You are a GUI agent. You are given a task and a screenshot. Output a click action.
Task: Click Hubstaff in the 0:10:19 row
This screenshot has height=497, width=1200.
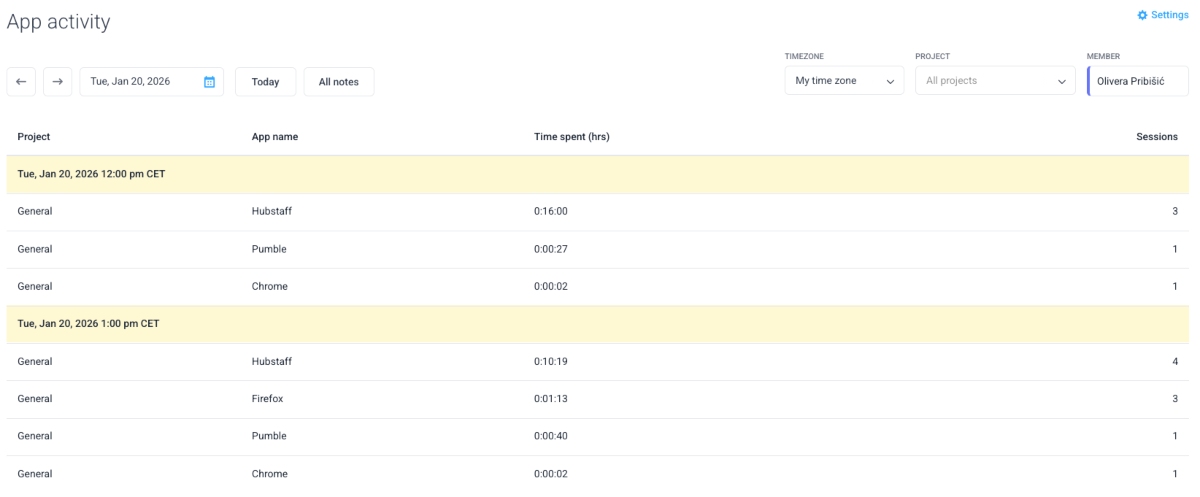click(x=271, y=361)
